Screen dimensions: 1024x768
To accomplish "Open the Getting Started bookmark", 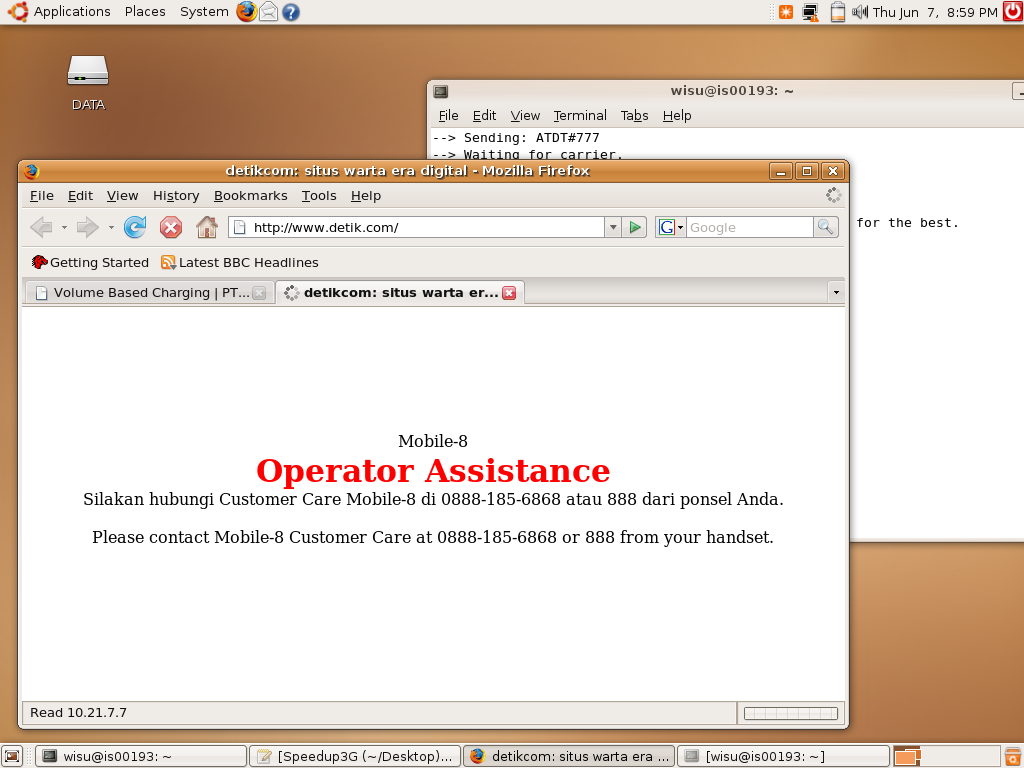I will [90, 263].
